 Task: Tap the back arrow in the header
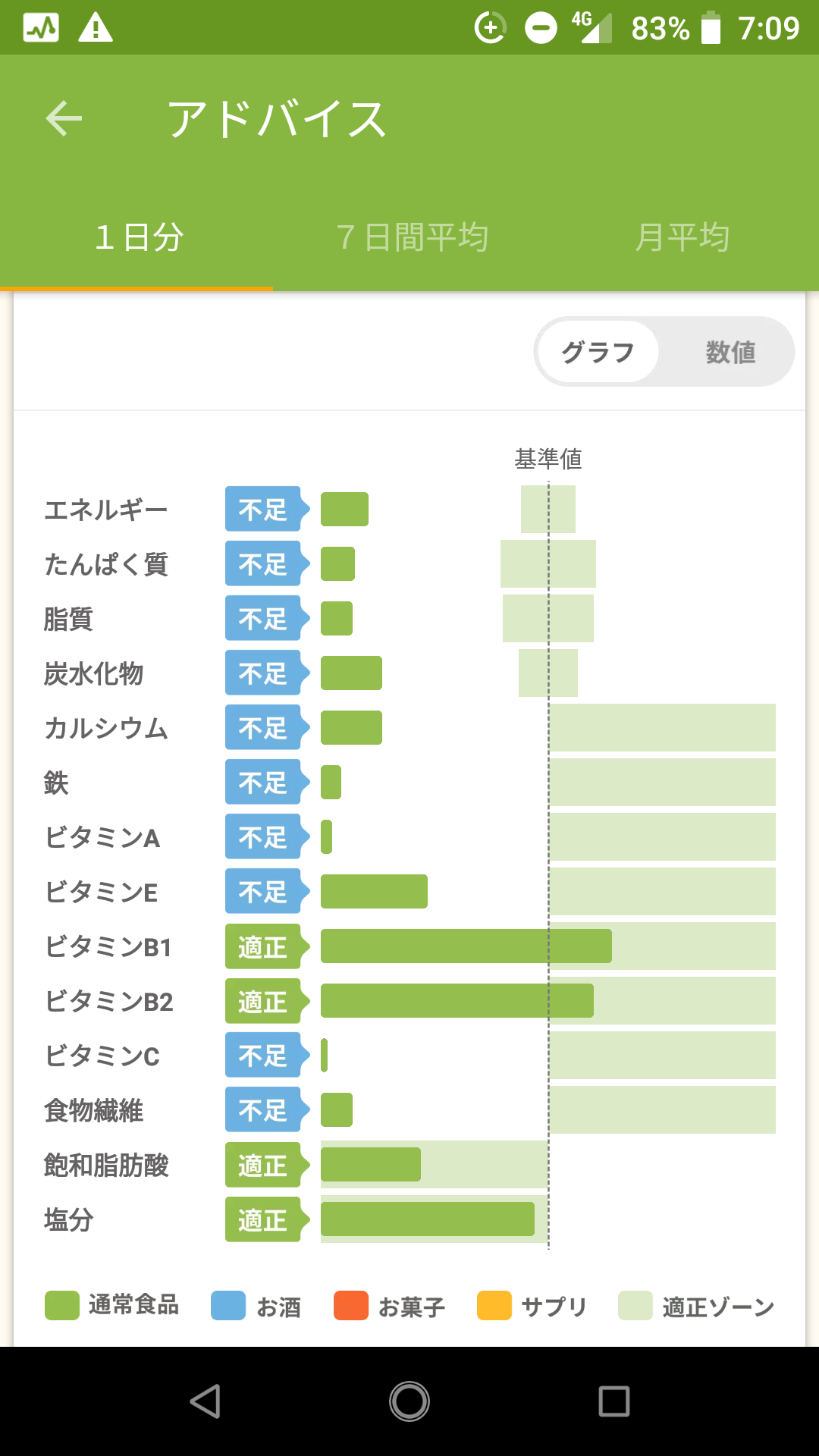(64, 119)
